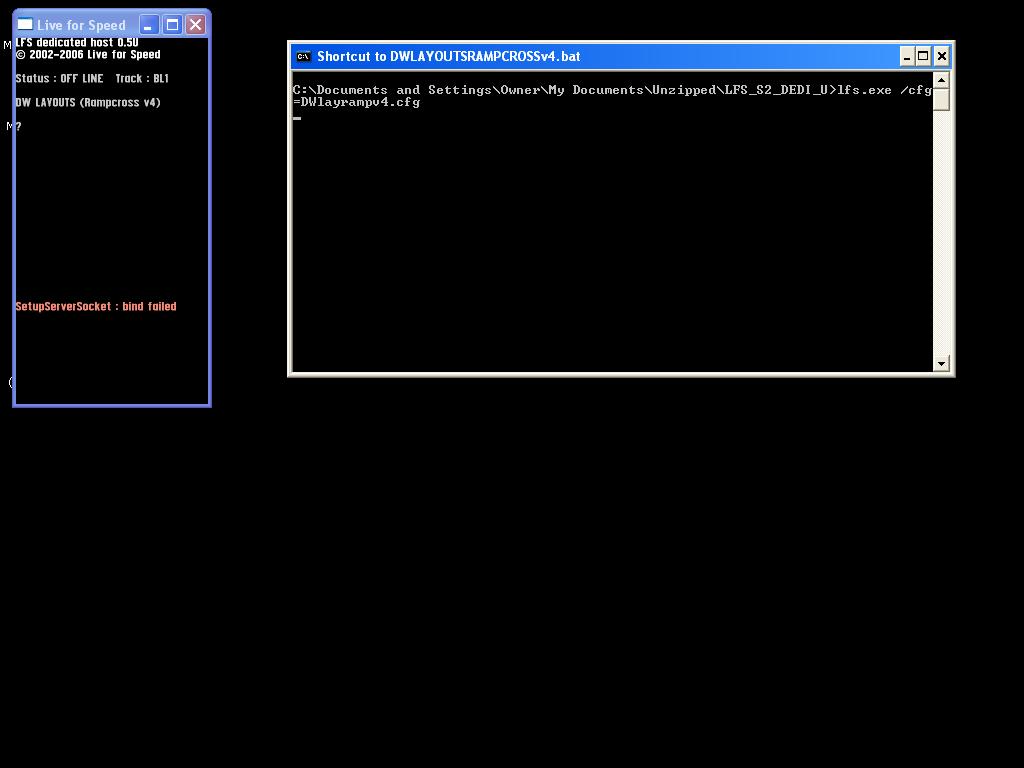Image resolution: width=1024 pixels, height=768 pixels.
Task: Click 'LFS dedicated host 0.5U' text
Action: (x=77, y=42)
